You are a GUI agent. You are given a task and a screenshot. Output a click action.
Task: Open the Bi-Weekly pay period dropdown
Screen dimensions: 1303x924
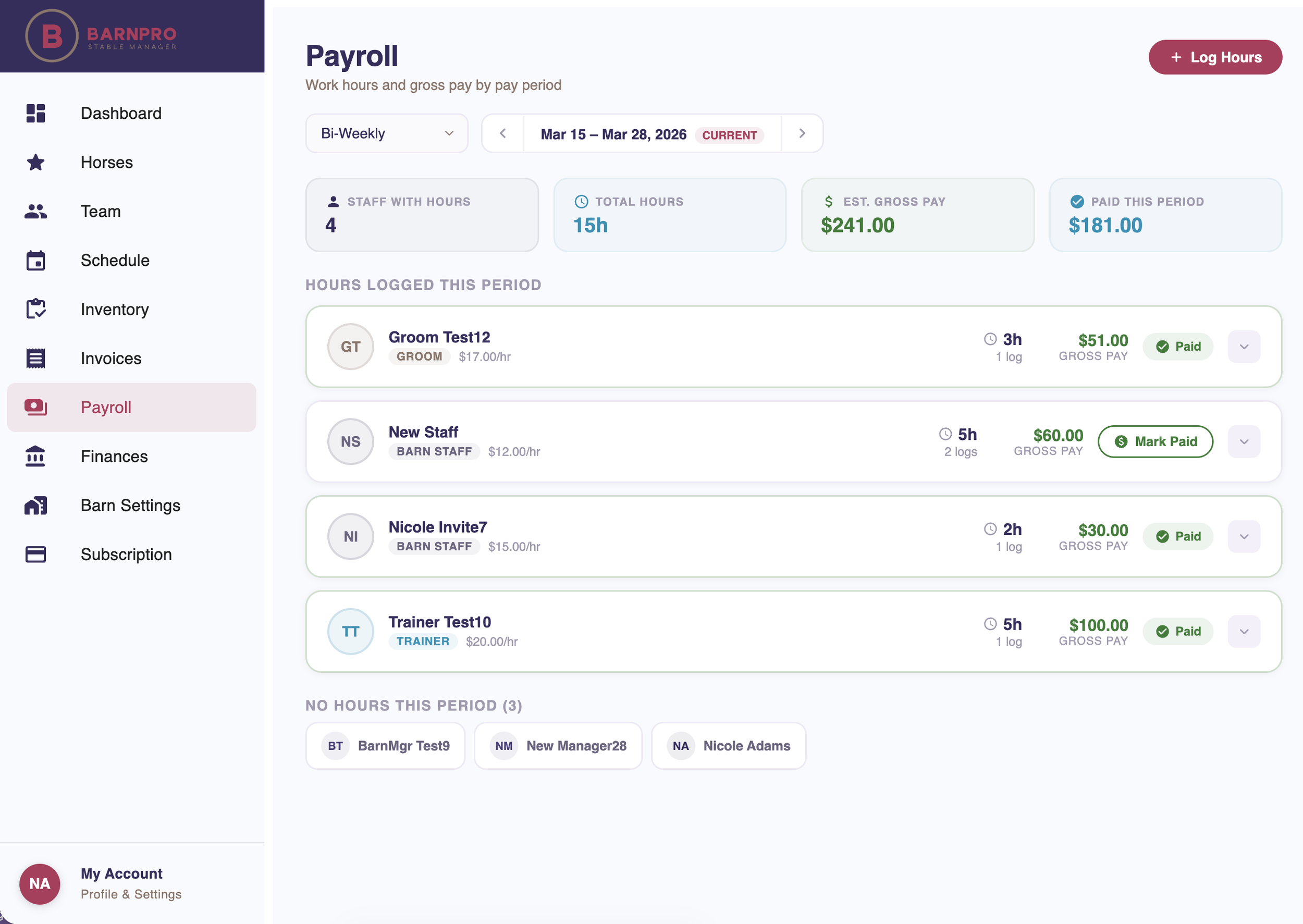click(386, 133)
